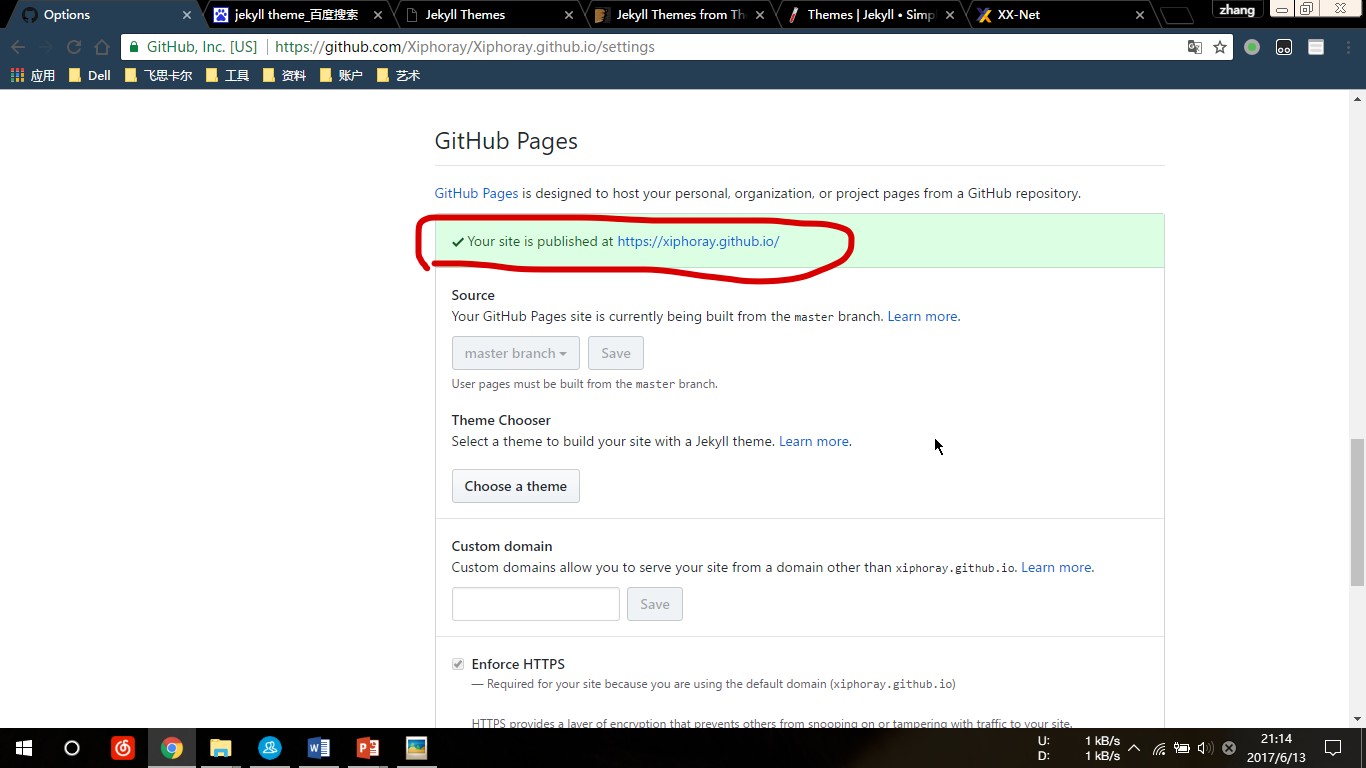
Task: Open the Word icon in the taskbar
Action: click(x=319, y=747)
